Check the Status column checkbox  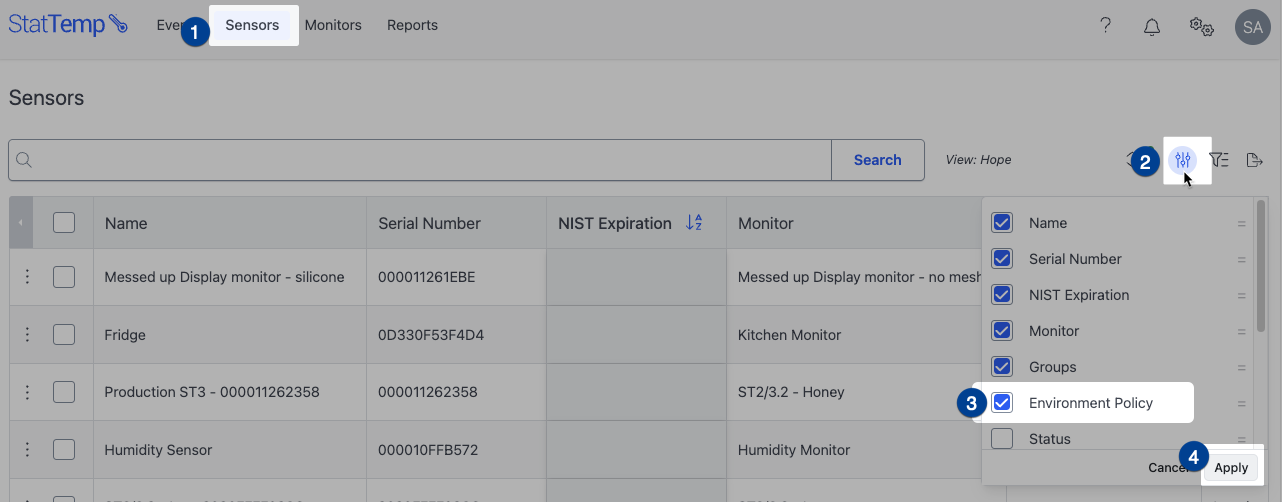point(1002,439)
